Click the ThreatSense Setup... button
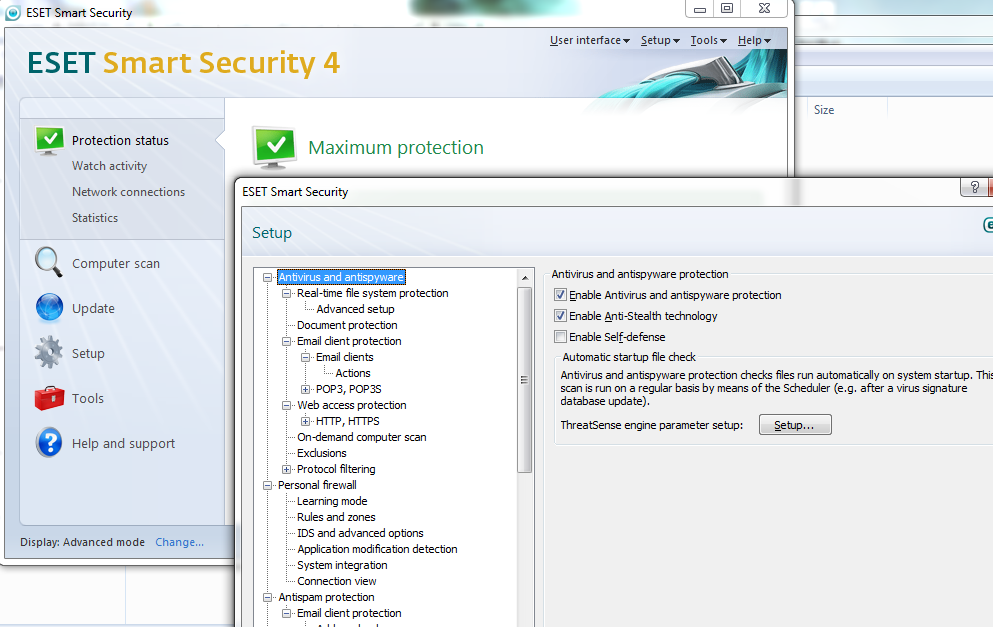This screenshot has height=627, width=993. [795, 425]
